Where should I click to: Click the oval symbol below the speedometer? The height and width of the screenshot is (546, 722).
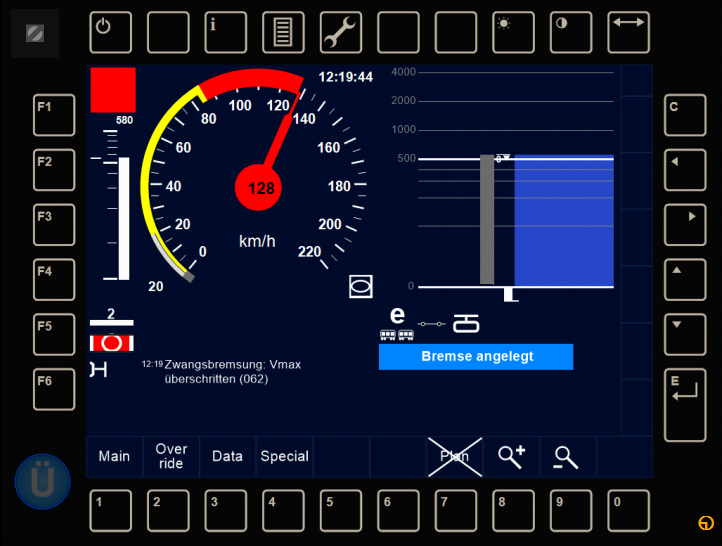click(x=361, y=286)
